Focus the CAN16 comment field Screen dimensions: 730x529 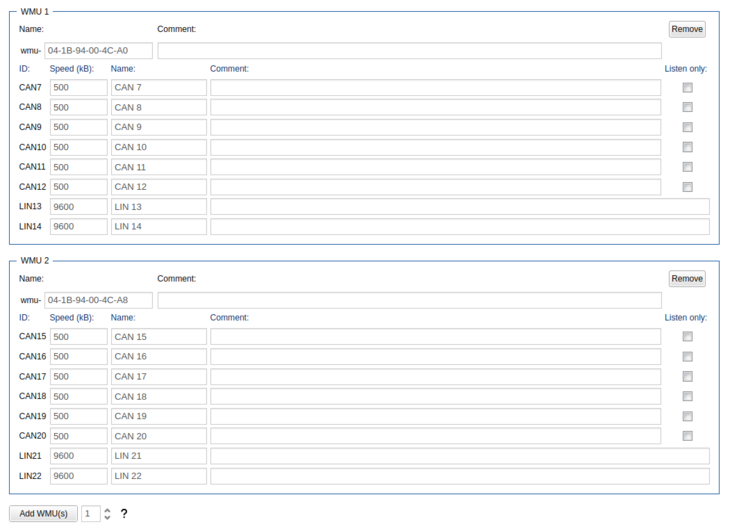[435, 357]
